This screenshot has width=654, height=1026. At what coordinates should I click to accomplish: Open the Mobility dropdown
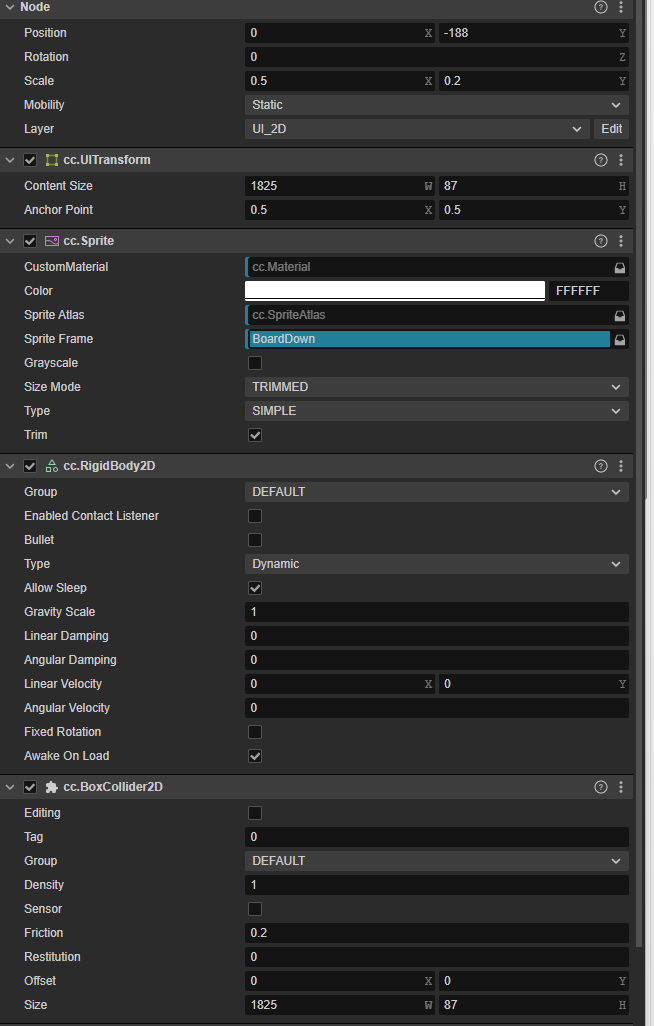point(436,105)
